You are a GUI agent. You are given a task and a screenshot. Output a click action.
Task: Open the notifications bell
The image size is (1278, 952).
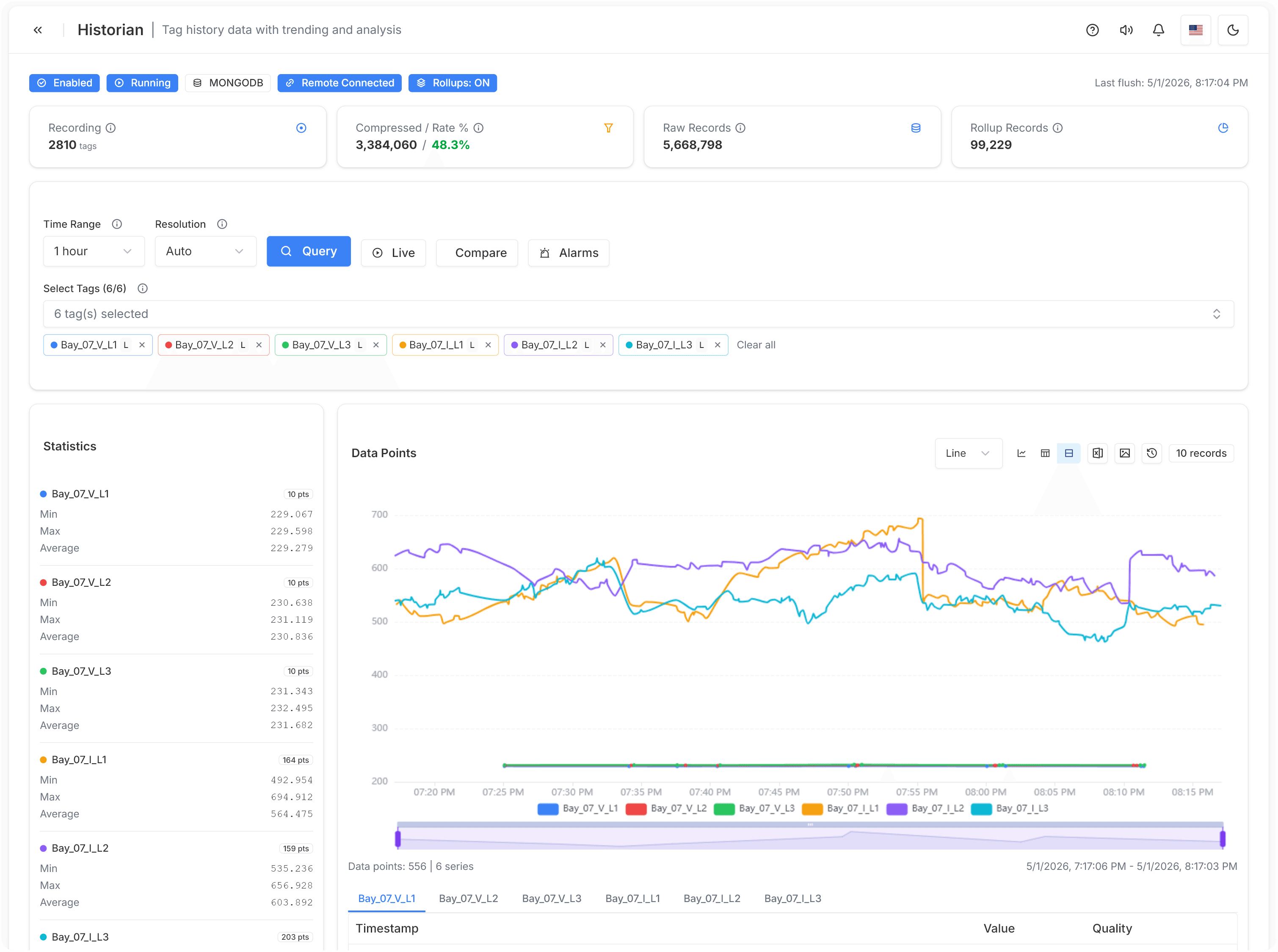[x=1158, y=30]
